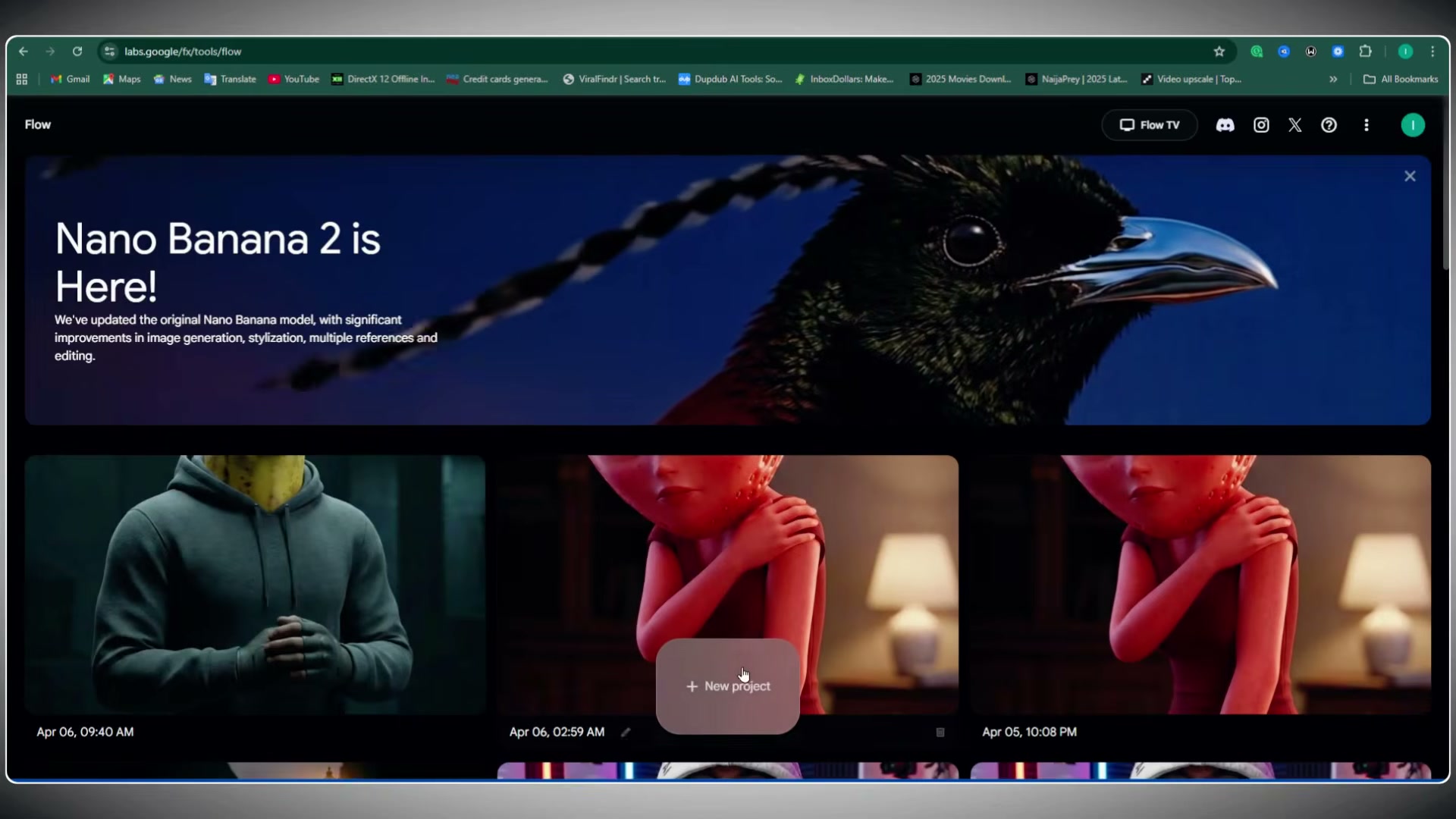Expand the hidden bookmarks overflow chevron

tap(1333, 79)
